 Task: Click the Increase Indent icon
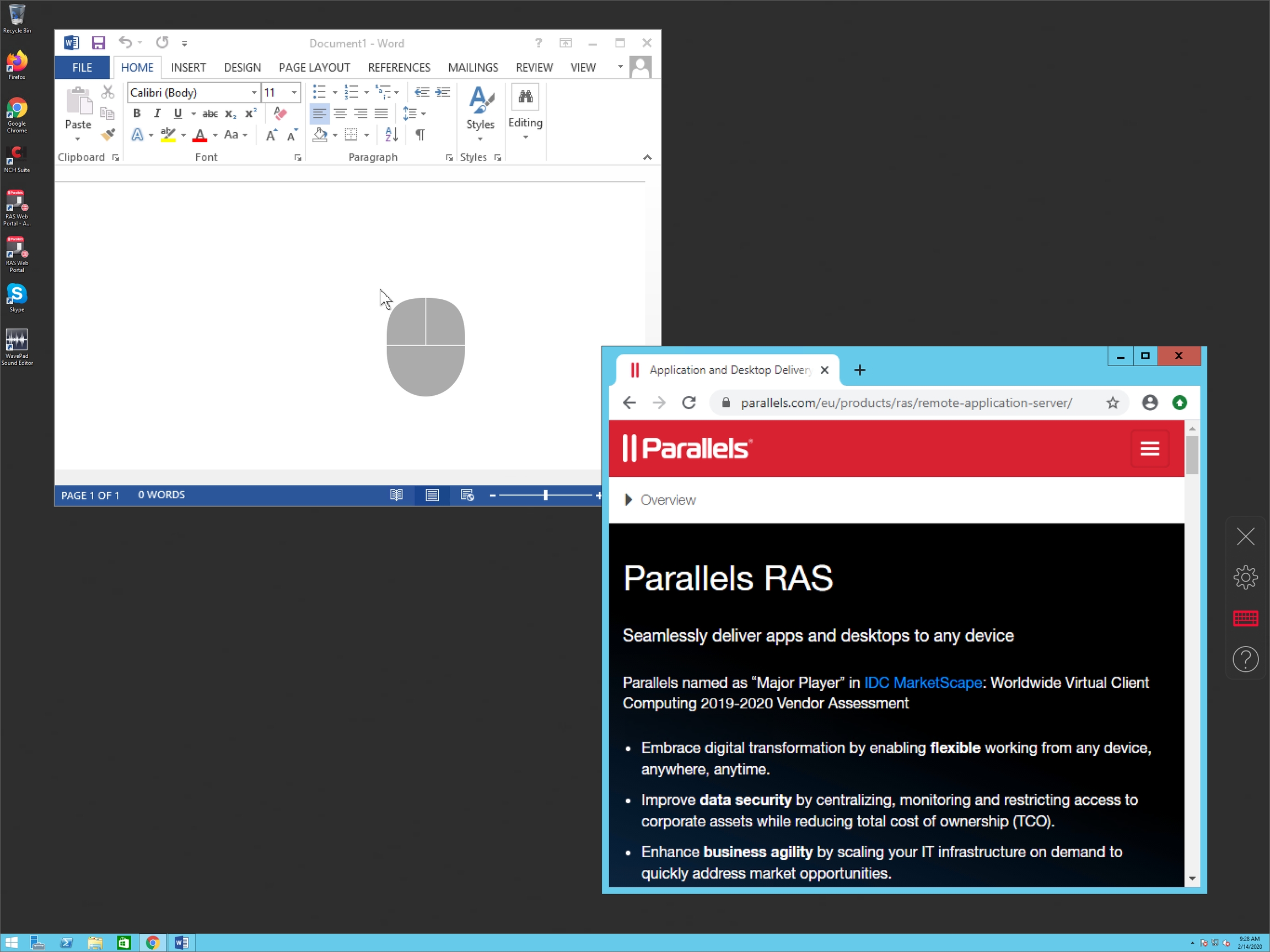point(443,93)
